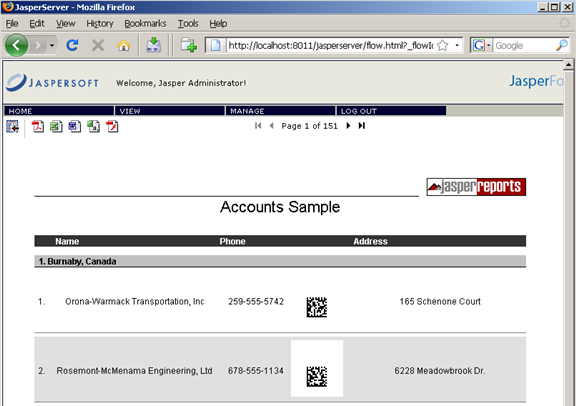Viewport: 576px width, 406px height.
Task: Click the vertical scrollbar up arrow
Action: pyautogui.click(x=568, y=65)
